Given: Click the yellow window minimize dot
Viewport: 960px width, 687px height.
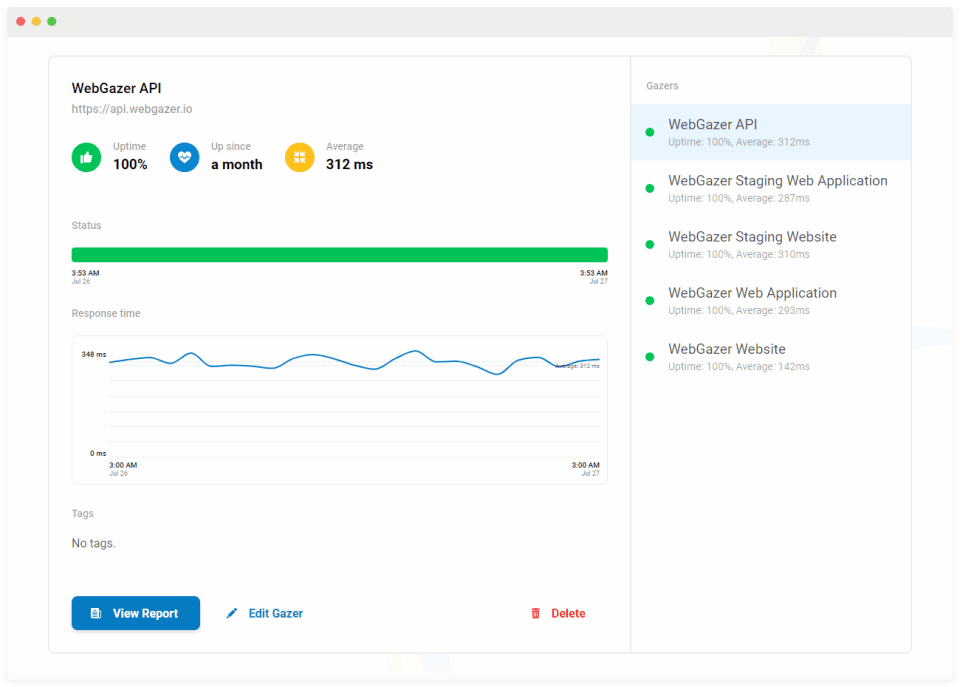Looking at the screenshot, I should pyautogui.click(x=36, y=21).
